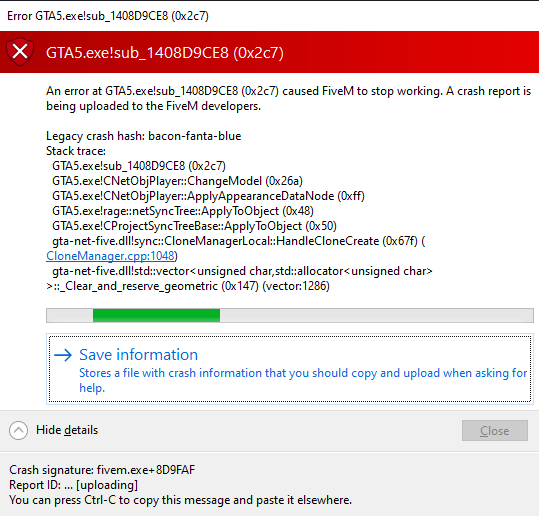Open the CloneManager.cpp:1048 source link
Screen dimensions: 539x516
tap(110, 256)
